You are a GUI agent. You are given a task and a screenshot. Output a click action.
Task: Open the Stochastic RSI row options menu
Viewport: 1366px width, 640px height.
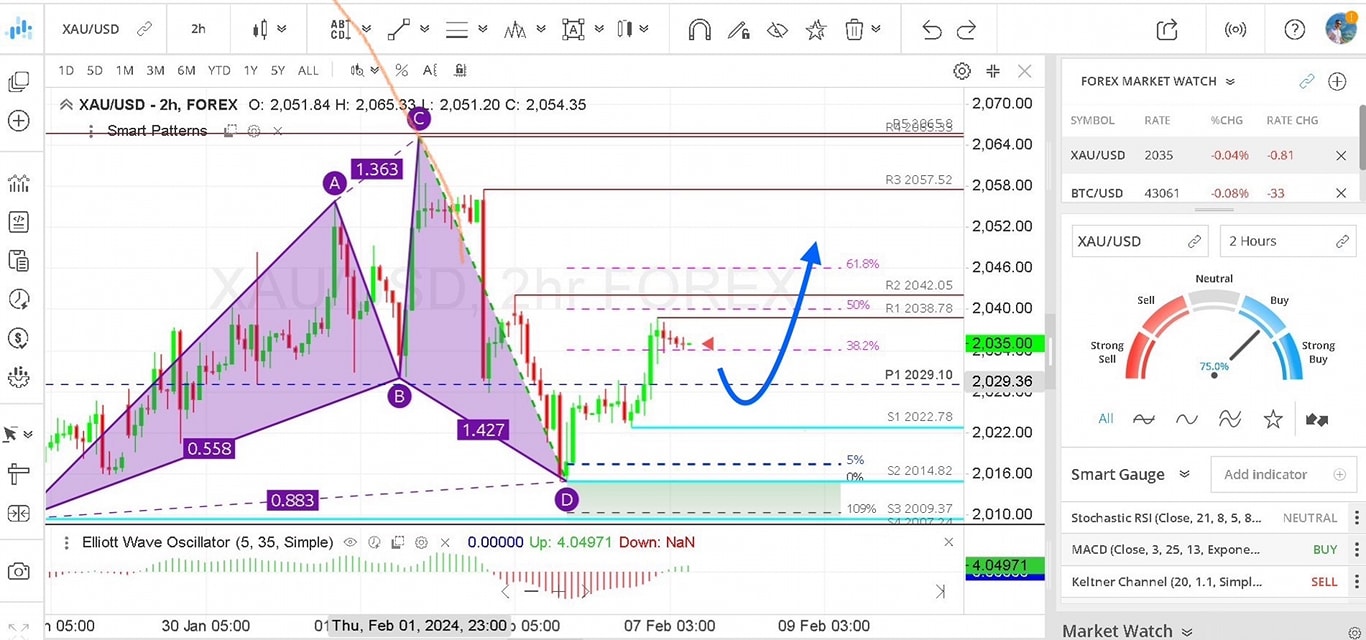coord(1357,518)
